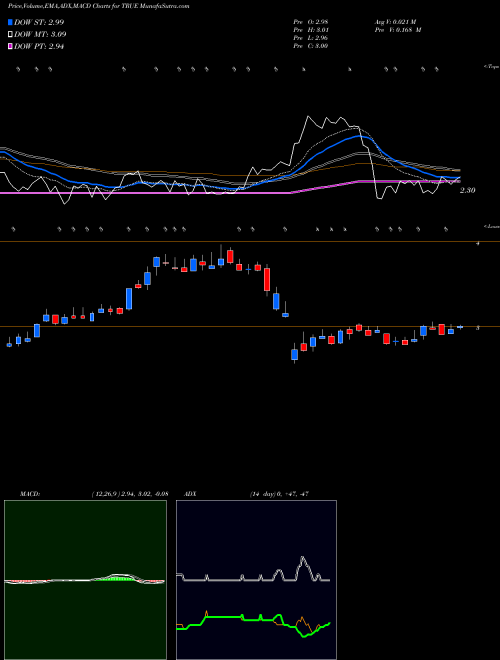Select the chart title mentioning MunafaSutra.com
Screen dimensions: 500x660
[x=98, y=6]
